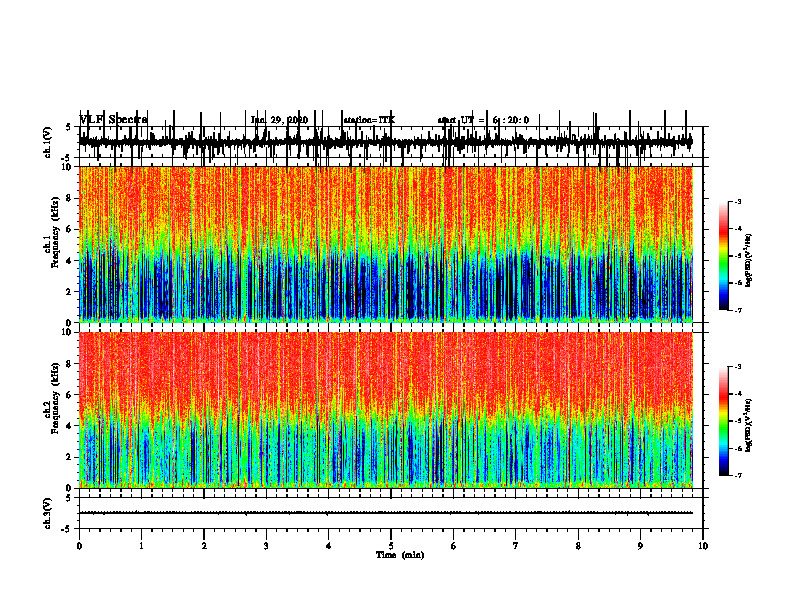Select the ch.2 spectrogram colorbar
Viewport: 792px width, 612px height.
(x=724, y=421)
